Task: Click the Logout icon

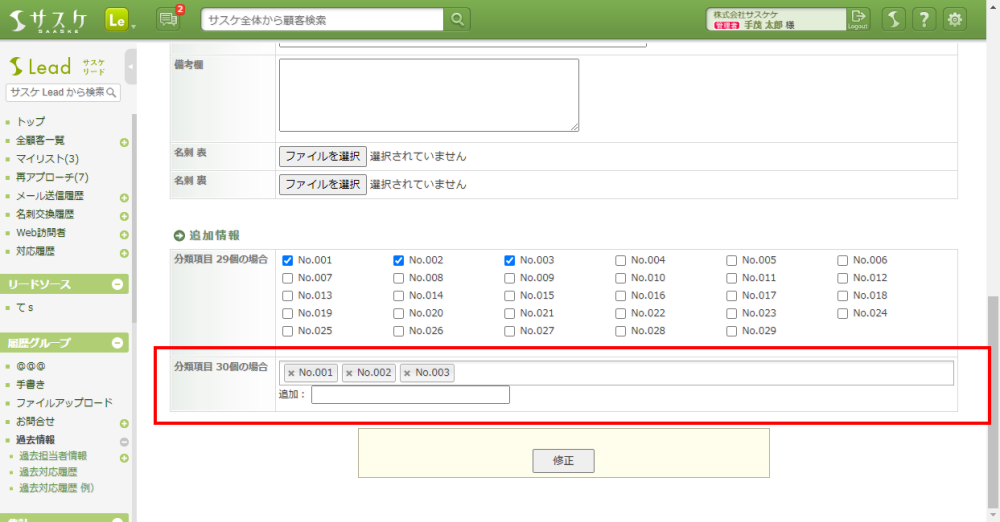Action: coord(858,19)
